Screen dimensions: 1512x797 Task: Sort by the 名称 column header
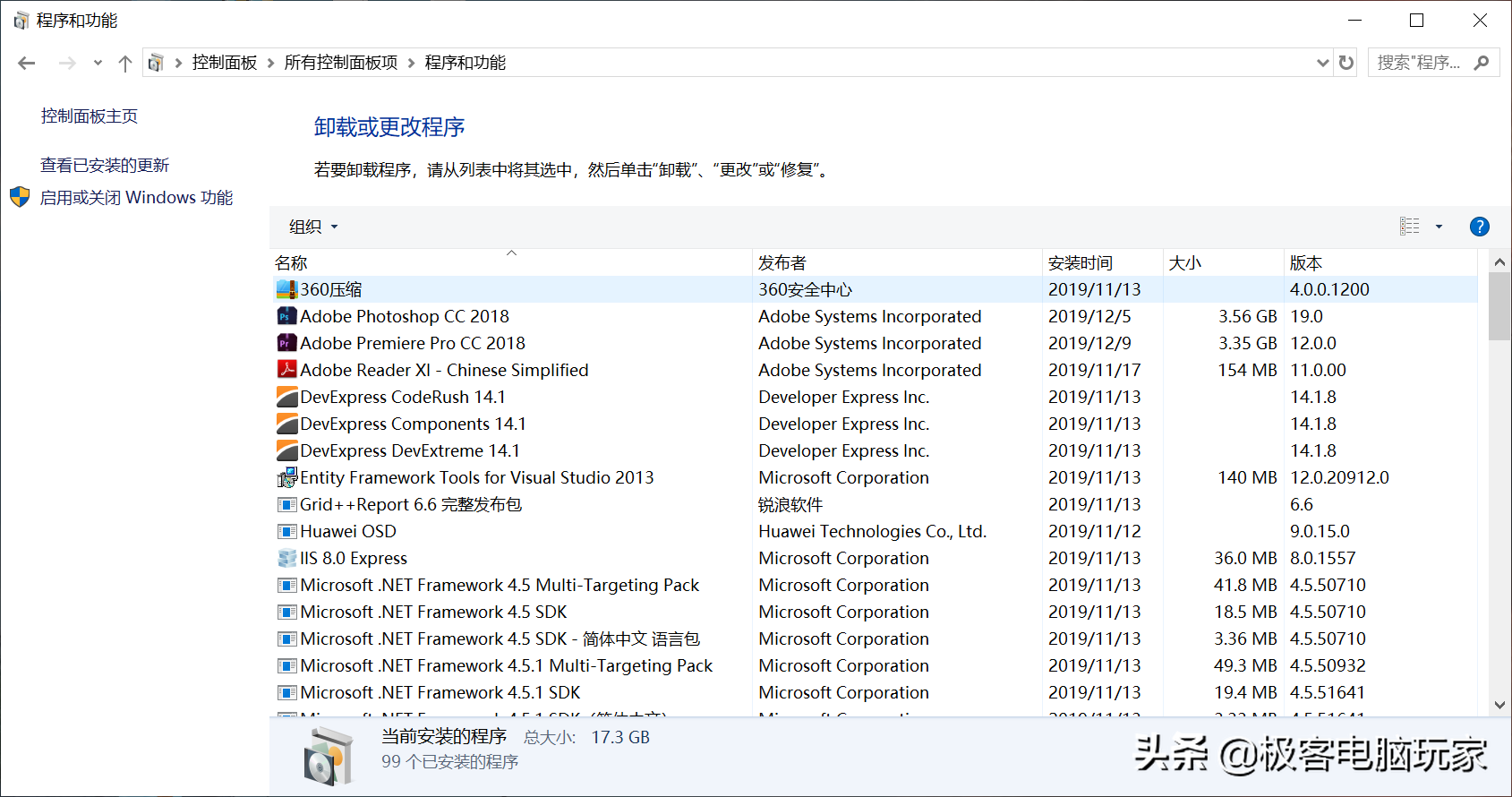[511, 262]
